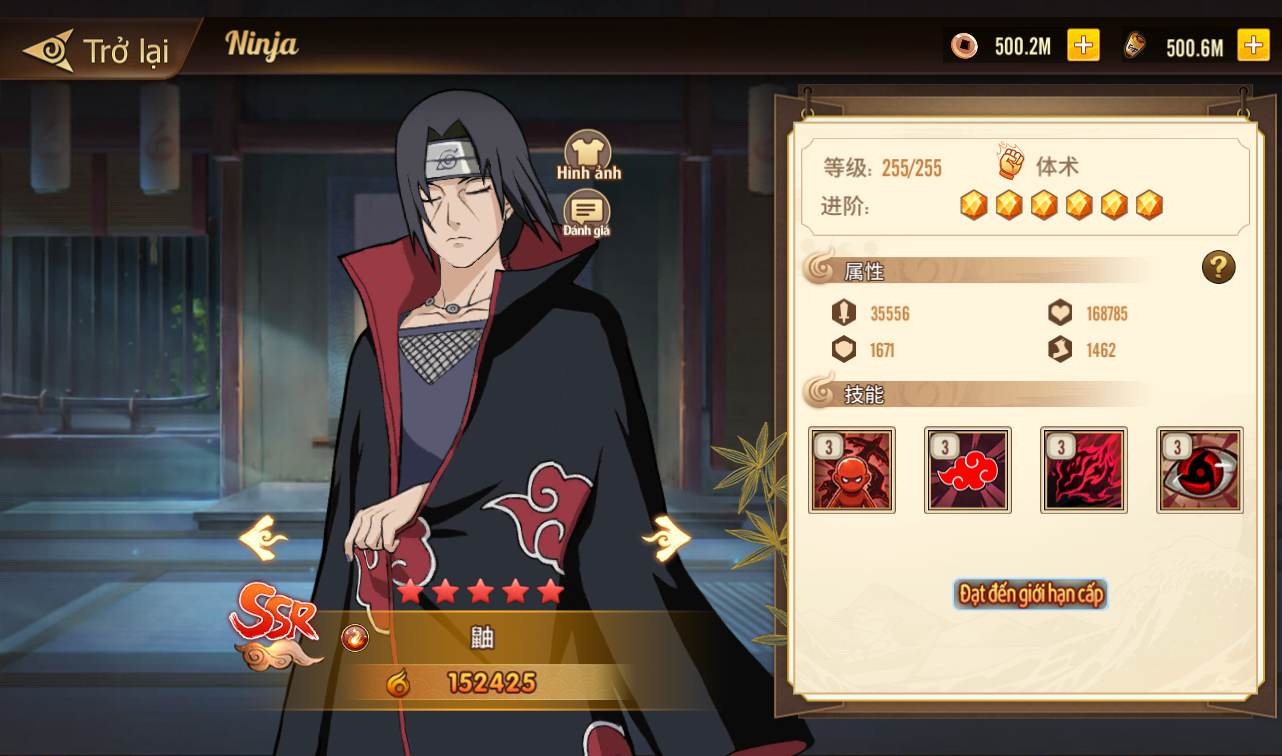Switch to next ninja with right arrow

coord(666,540)
